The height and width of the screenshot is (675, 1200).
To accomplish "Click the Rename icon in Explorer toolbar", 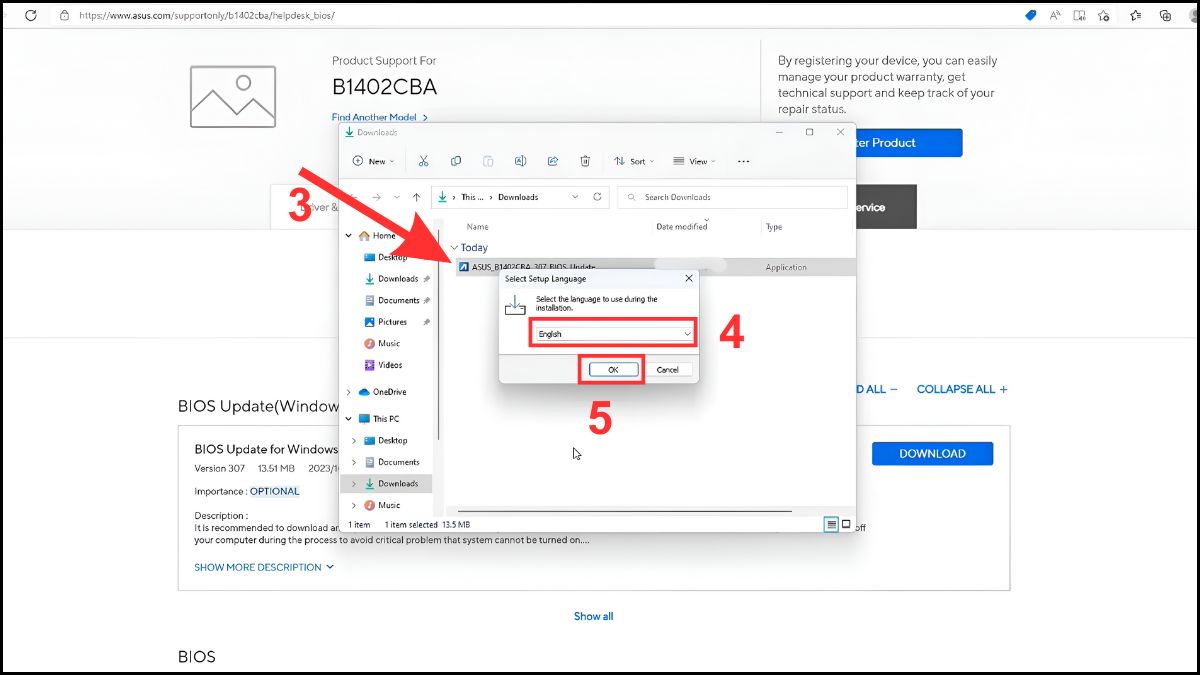I will pos(520,161).
